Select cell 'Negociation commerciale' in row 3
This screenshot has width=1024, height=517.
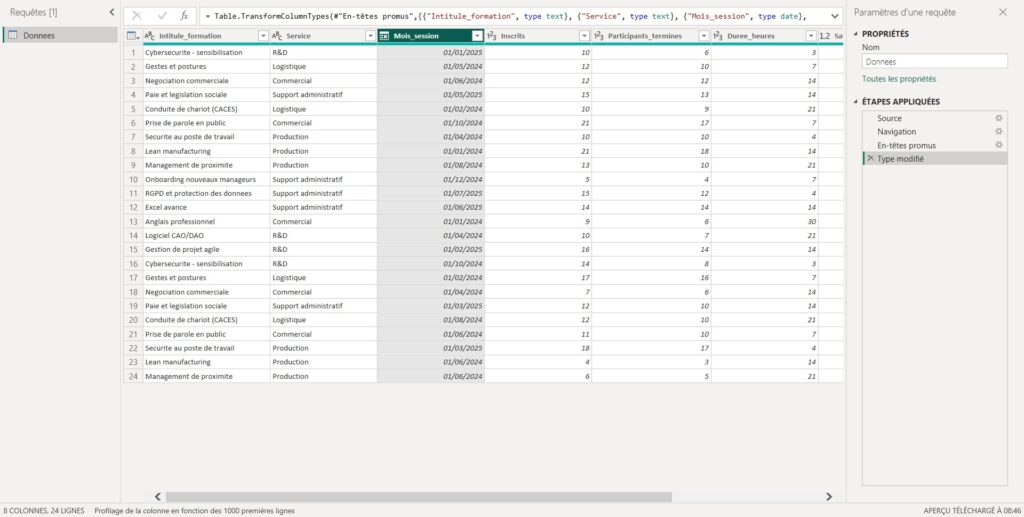point(206,81)
